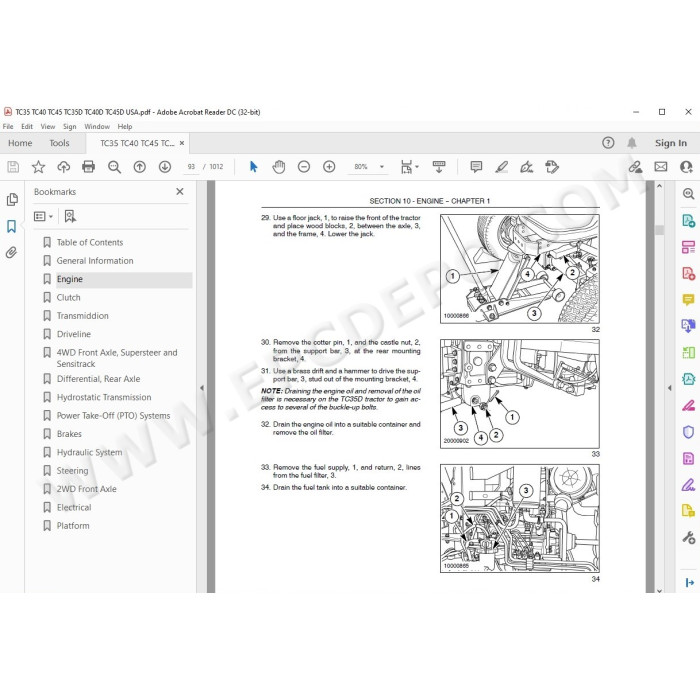Image resolution: width=700 pixels, height=700 pixels.
Task: Switch to the Tools tab
Action: pos(59,143)
